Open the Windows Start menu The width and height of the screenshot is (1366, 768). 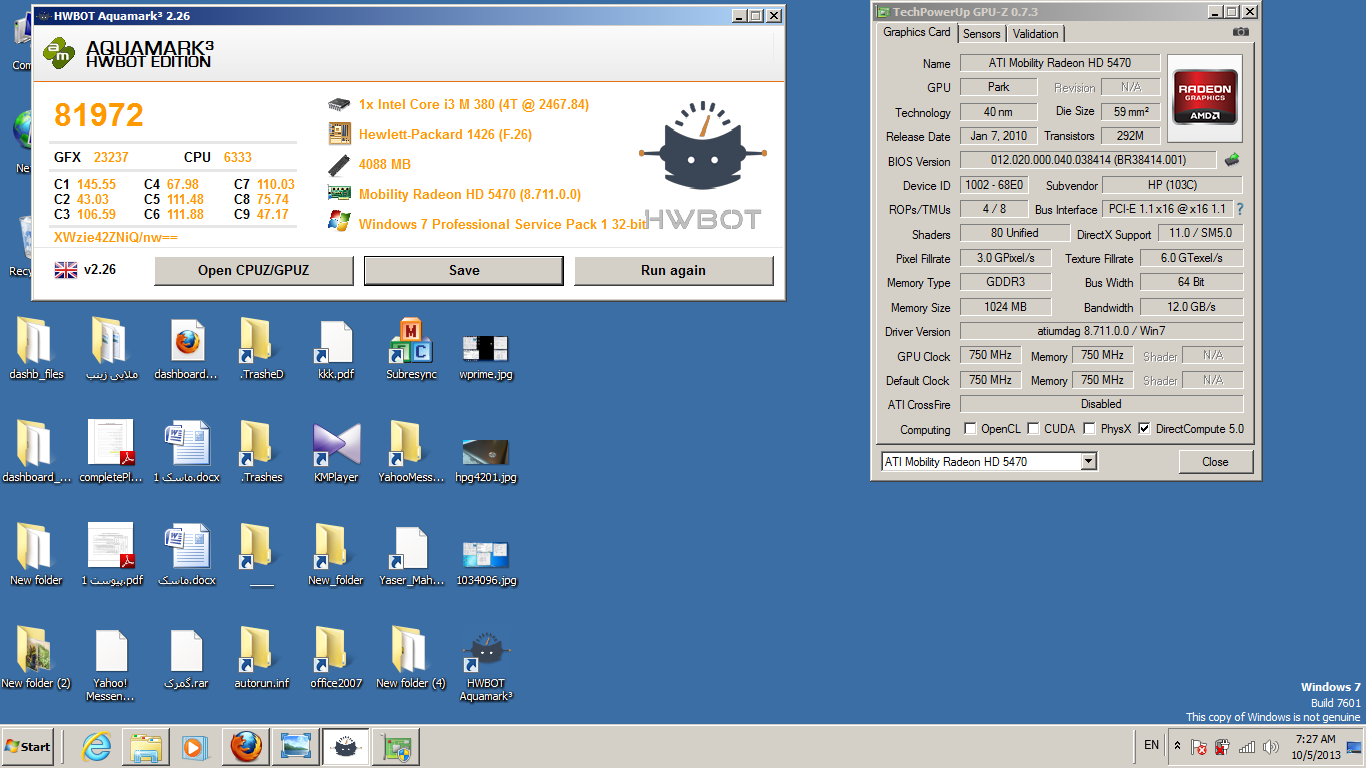28,747
